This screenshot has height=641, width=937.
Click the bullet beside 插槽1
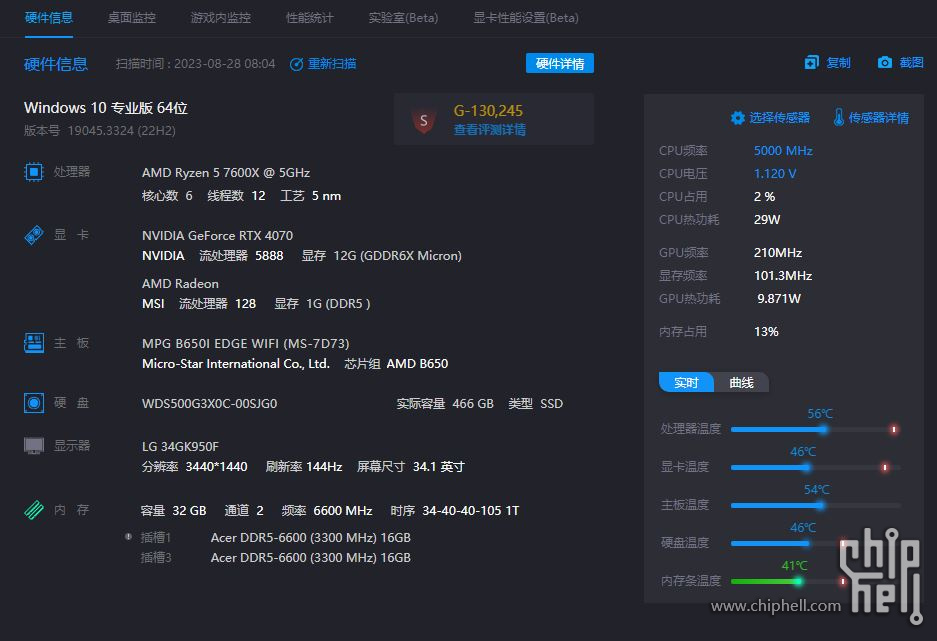(128, 536)
